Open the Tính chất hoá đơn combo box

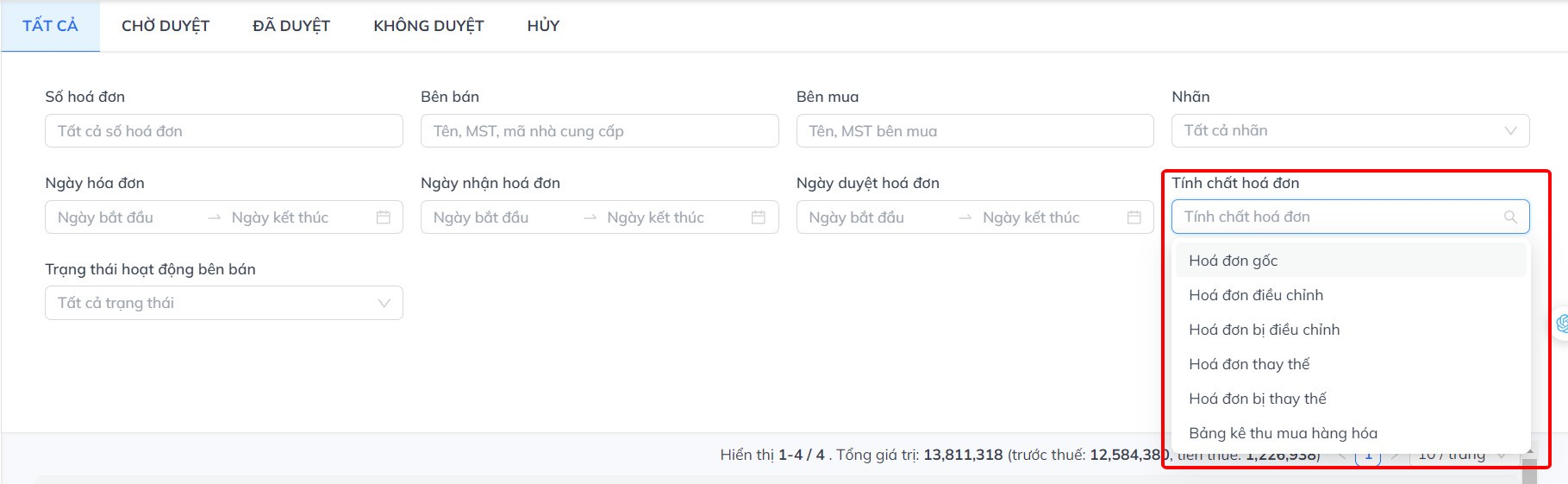(x=1336, y=217)
